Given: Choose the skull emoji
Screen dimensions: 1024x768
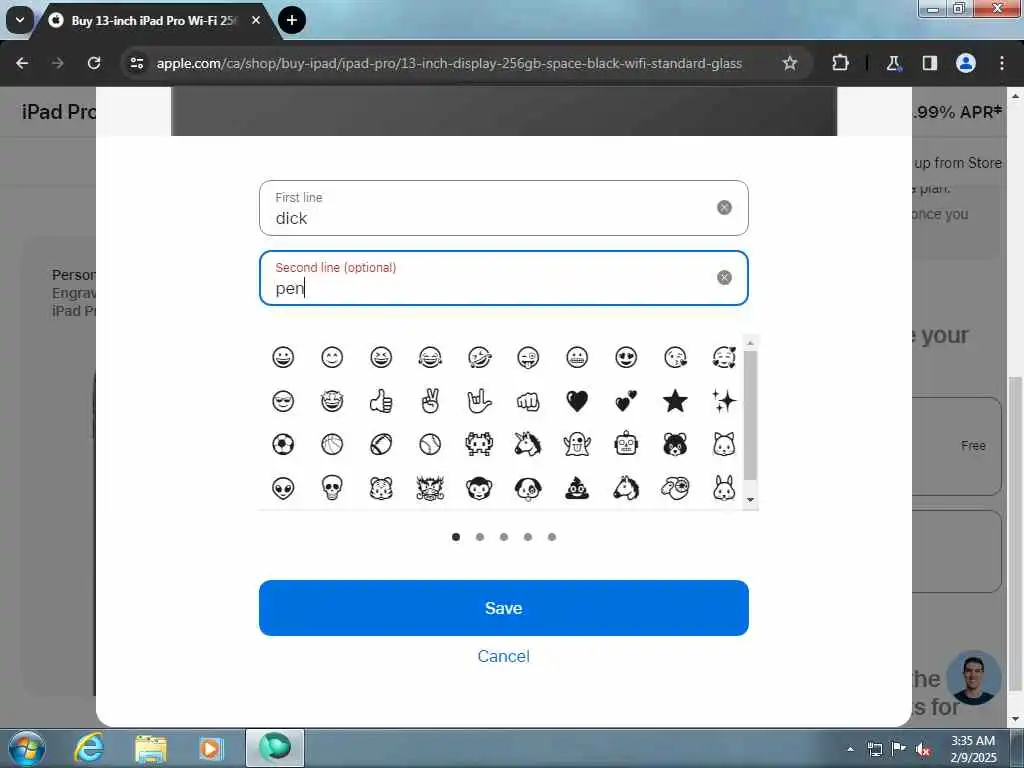Looking at the screenshot, I should click(x=332, y=488).
